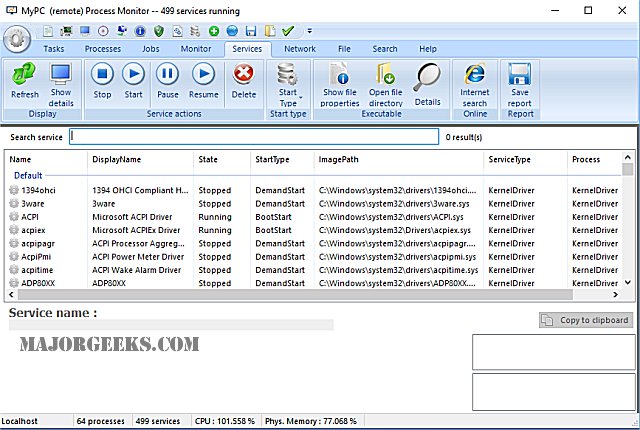Image resolution: width=640 pixels, height=430 pixels.
Task: Click Show details monitor icon
Action: (x=61, y=85)
